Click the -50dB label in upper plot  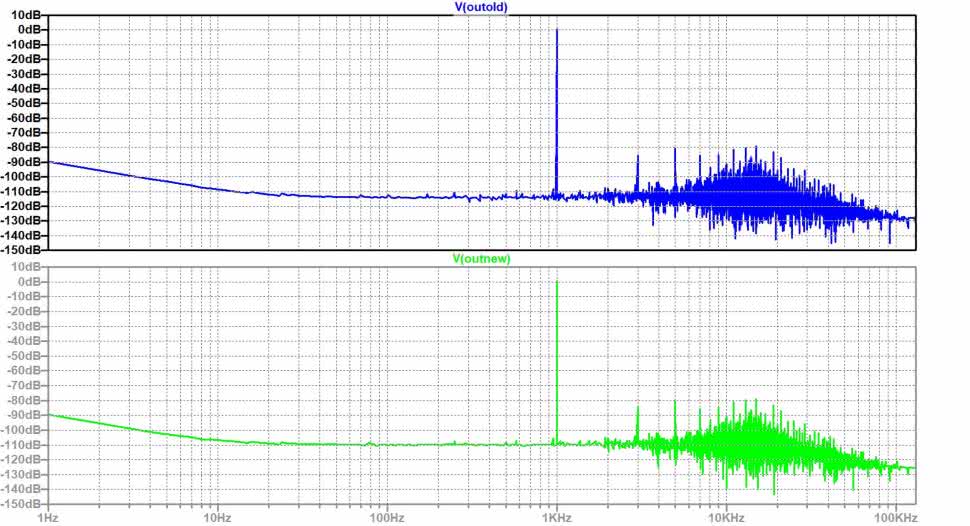pyautogui.click(x=26, y=103)
